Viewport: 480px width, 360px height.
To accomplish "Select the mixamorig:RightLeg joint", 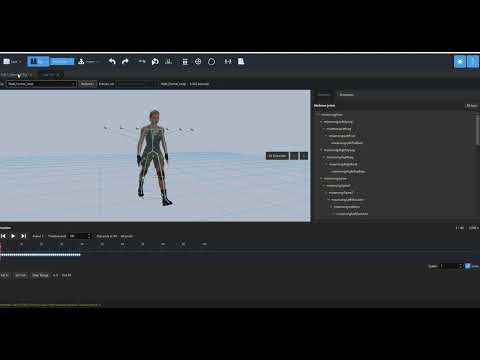I will coord(340,157).
